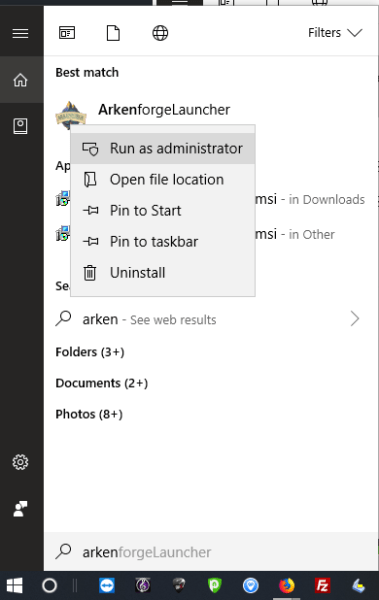Choose Run as administrator

click(163, 148)
